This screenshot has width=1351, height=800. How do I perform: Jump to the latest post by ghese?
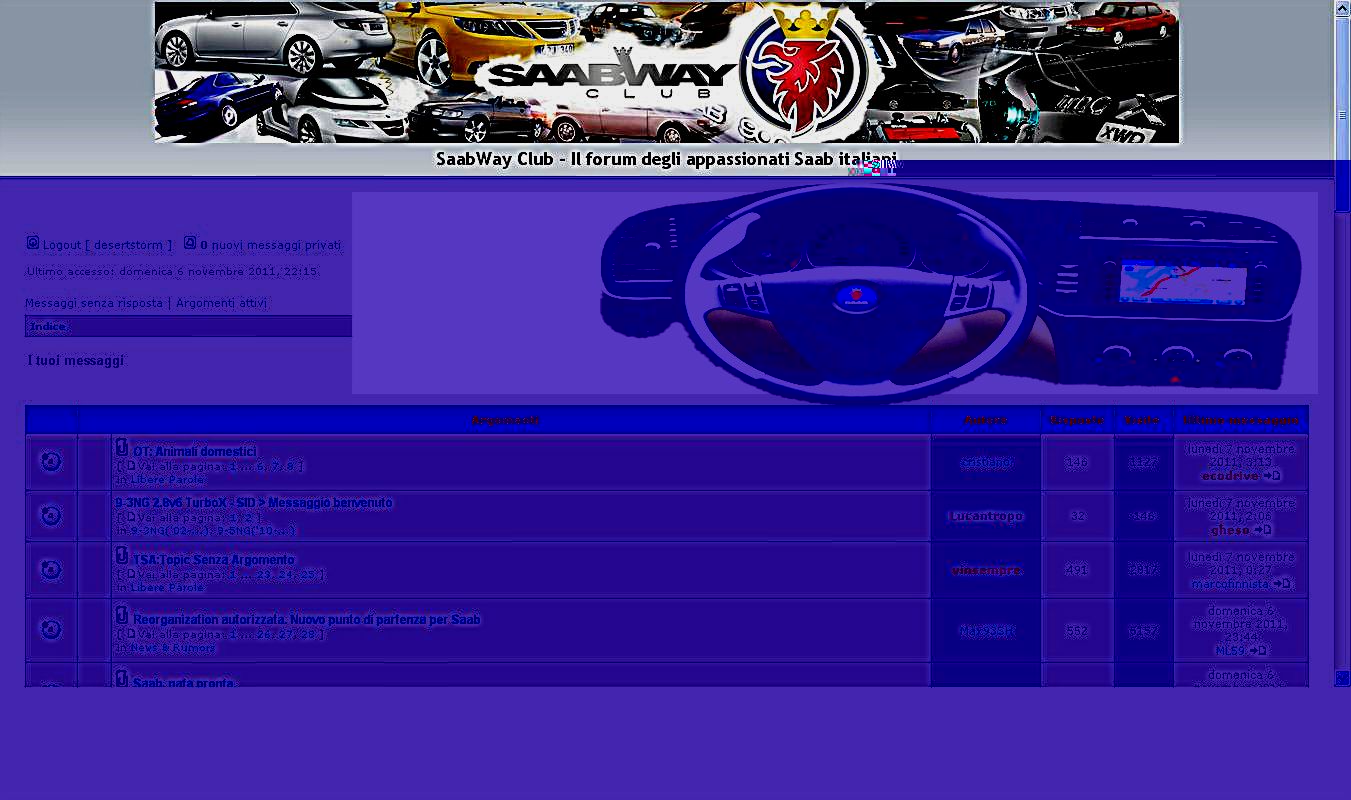1263,530
